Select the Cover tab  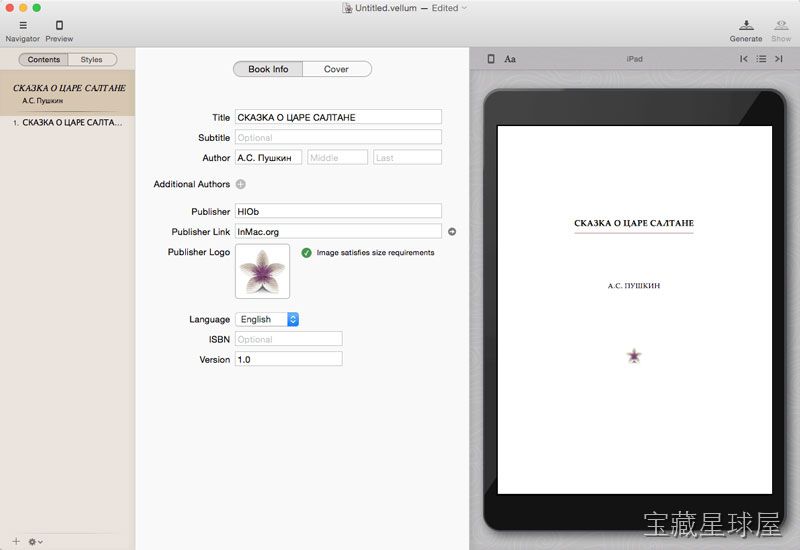click(336, 69)
